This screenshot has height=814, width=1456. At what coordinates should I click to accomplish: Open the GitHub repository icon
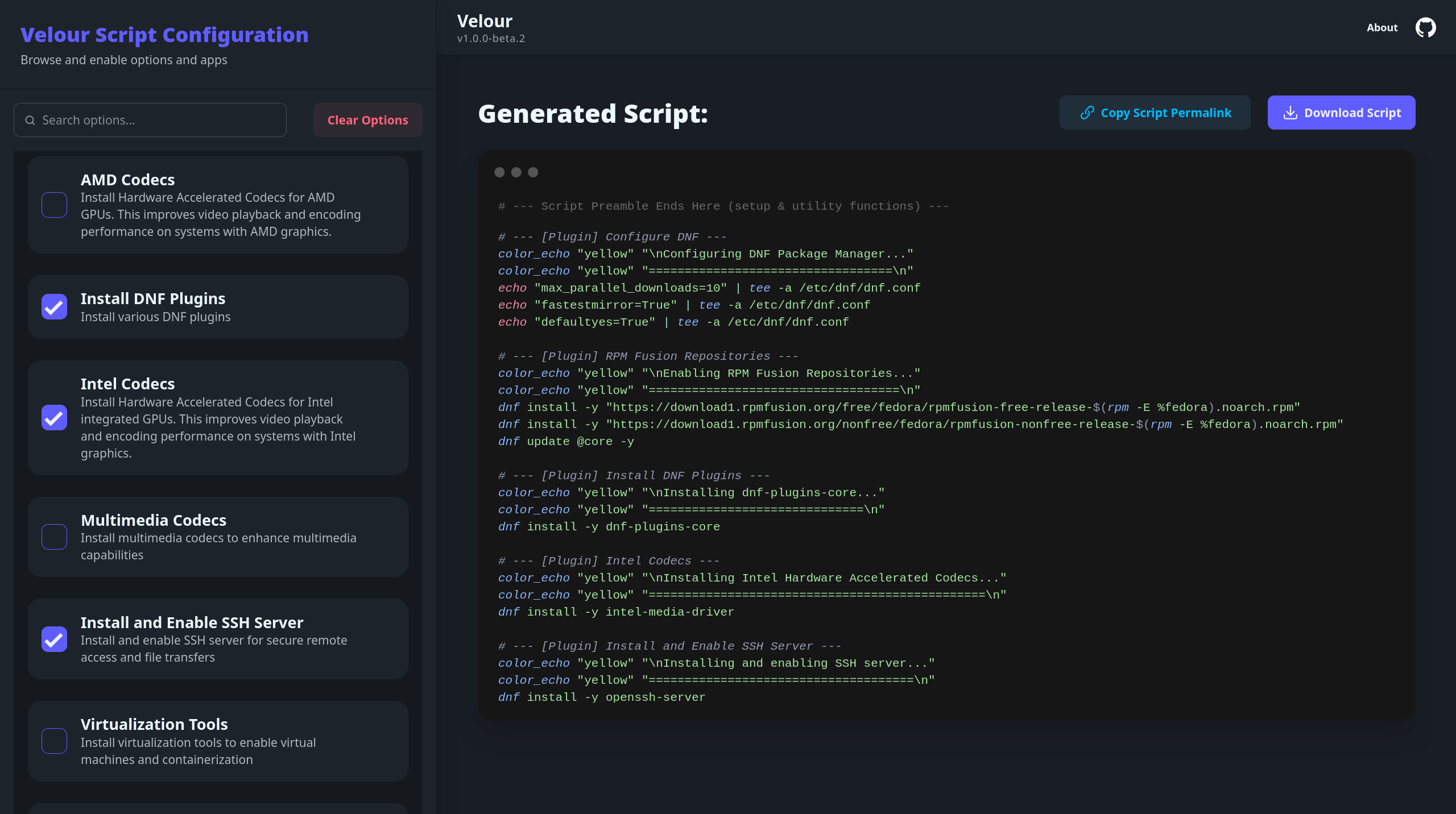click(x=1425, y=27)
